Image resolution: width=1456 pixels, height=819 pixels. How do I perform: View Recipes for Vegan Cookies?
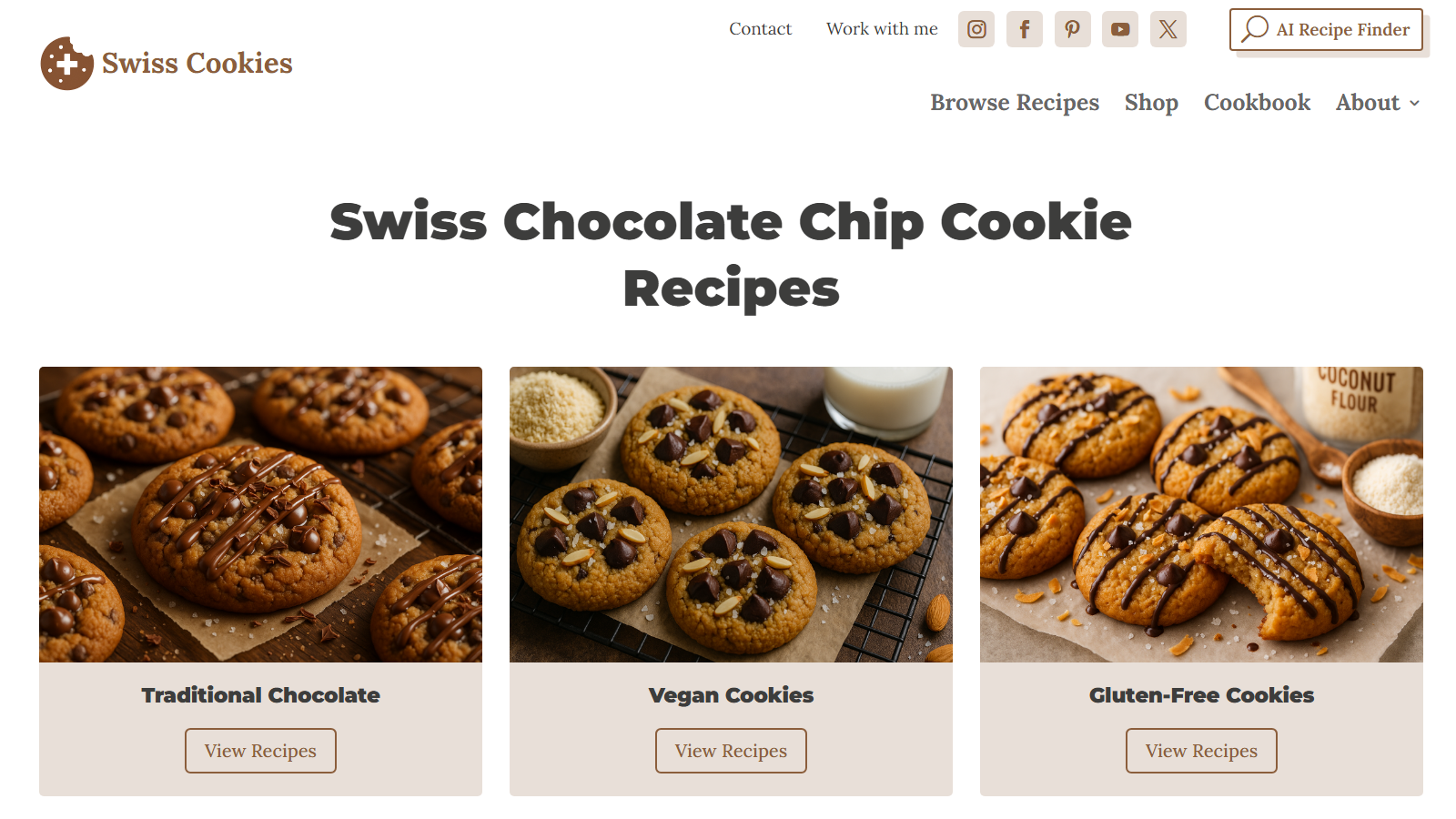pyautogui.click(x=731, y=751)
